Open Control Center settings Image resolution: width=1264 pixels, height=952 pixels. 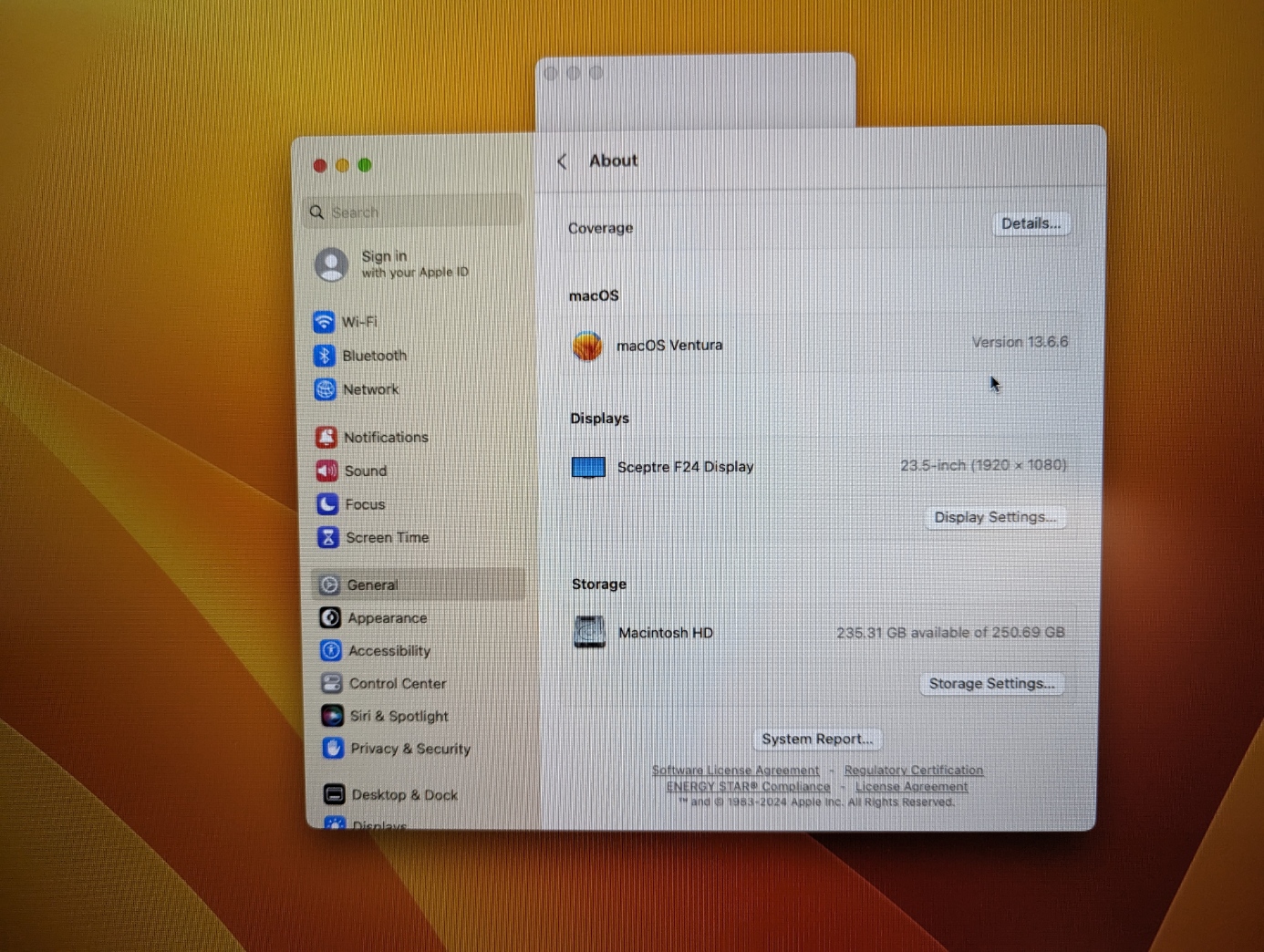point(397,684)
